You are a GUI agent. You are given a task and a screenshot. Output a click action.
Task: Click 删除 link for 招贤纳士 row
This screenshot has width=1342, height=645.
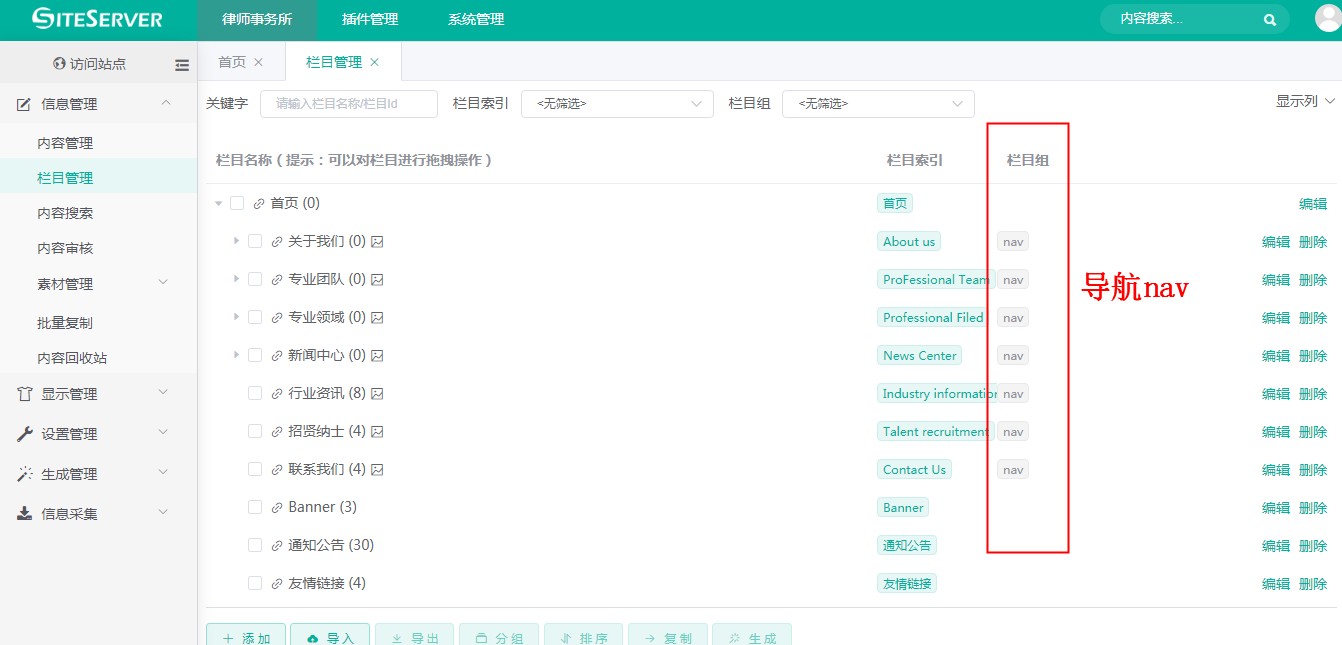[x=1312, y=432]
